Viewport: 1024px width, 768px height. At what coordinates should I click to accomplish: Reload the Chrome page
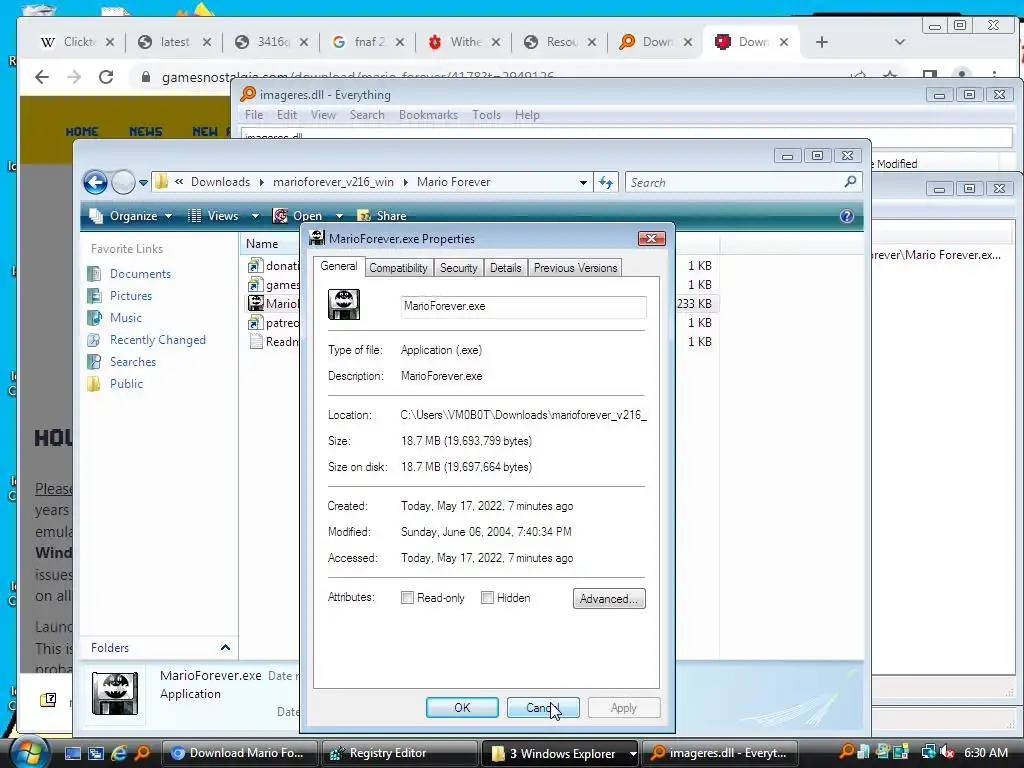point(106,77)
